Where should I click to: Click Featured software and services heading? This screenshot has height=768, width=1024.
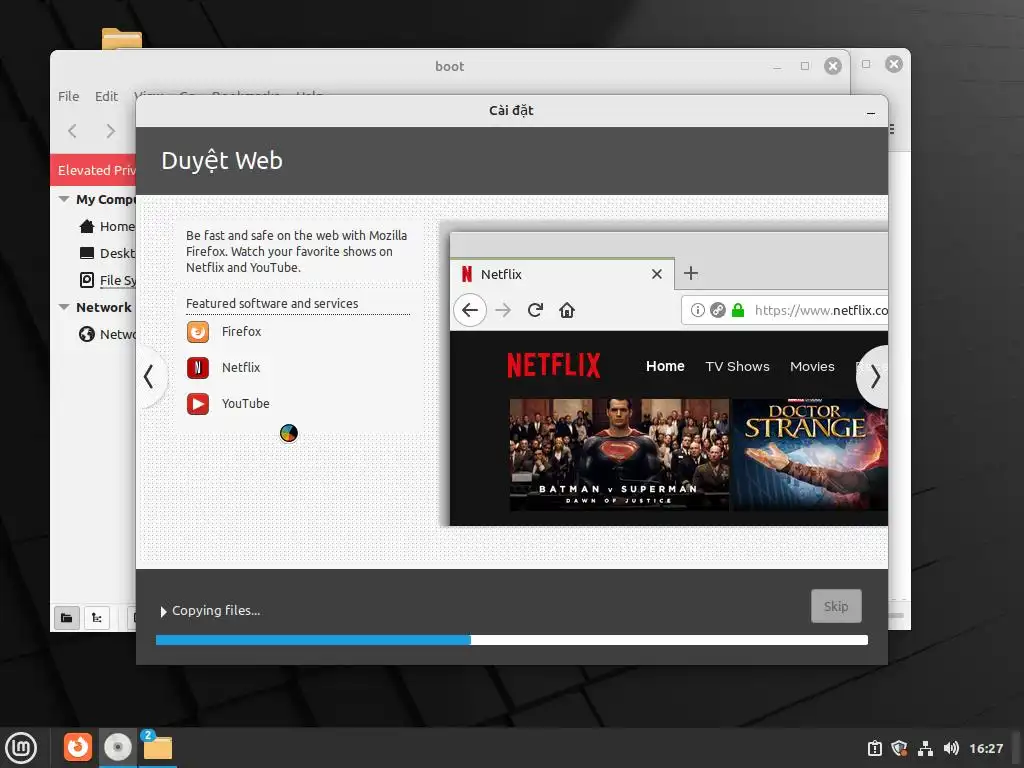[x=272, y=304]
